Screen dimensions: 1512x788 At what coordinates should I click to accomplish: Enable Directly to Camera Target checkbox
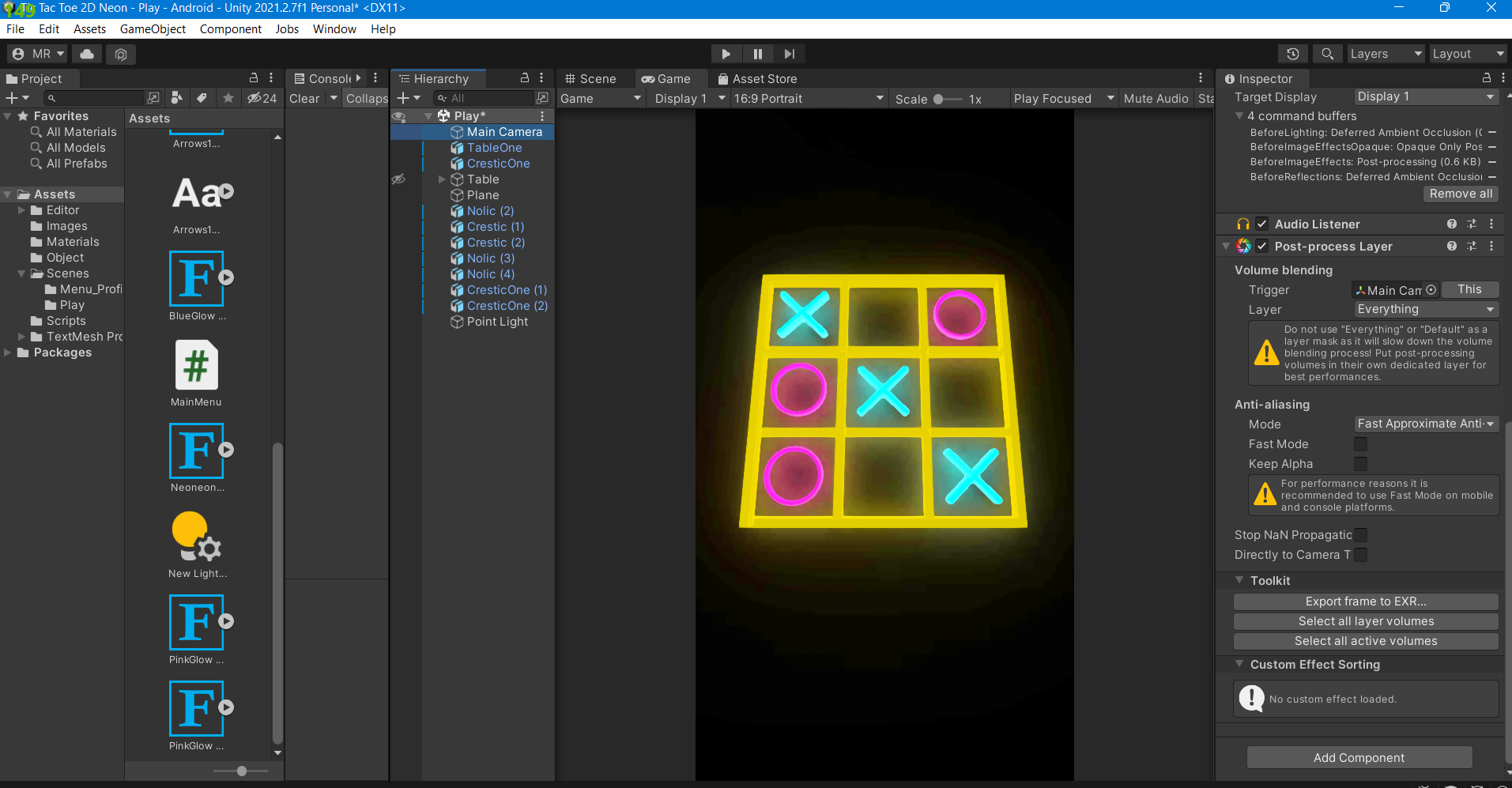1360,555
